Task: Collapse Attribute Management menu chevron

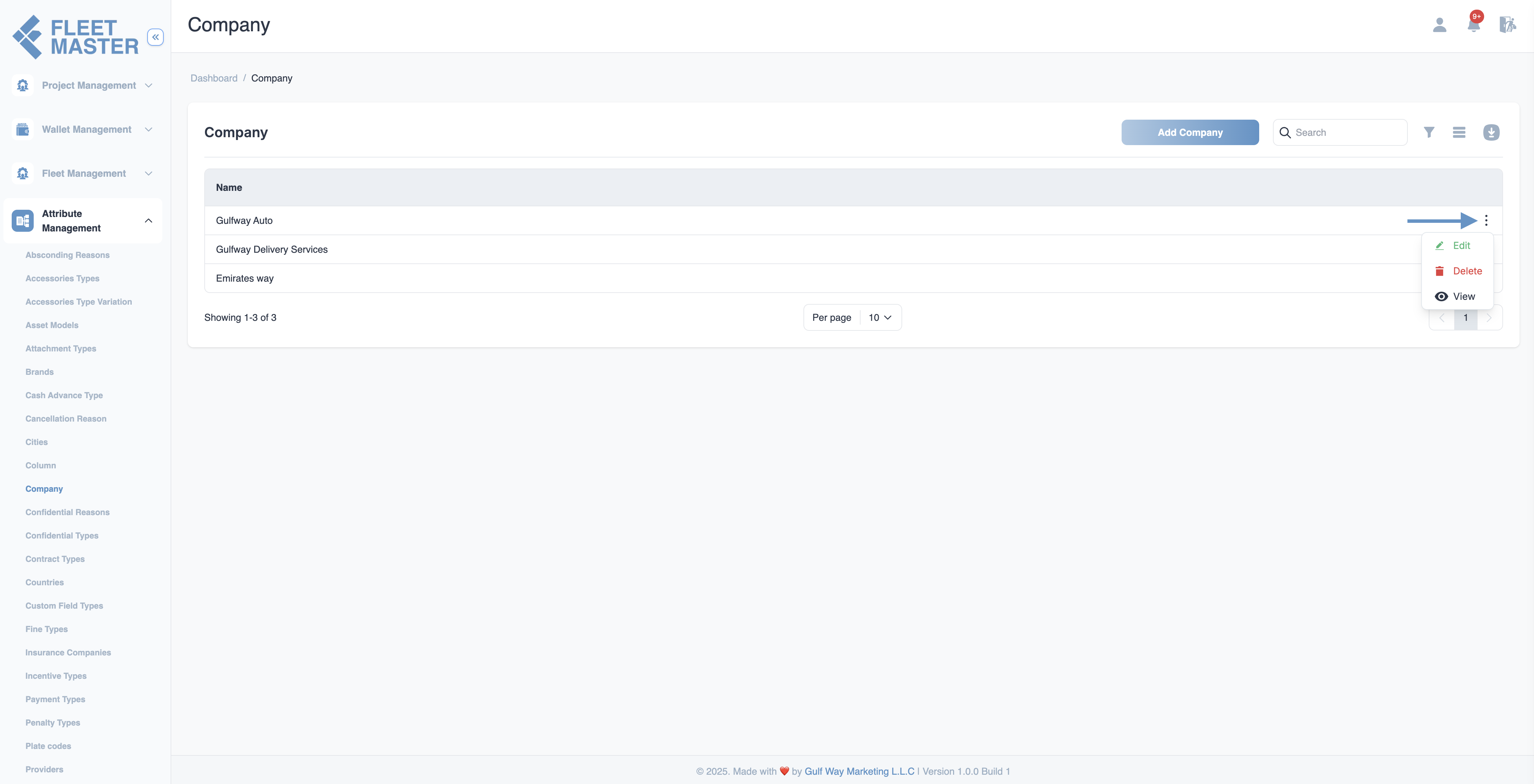Action: (x=149, y=221)
